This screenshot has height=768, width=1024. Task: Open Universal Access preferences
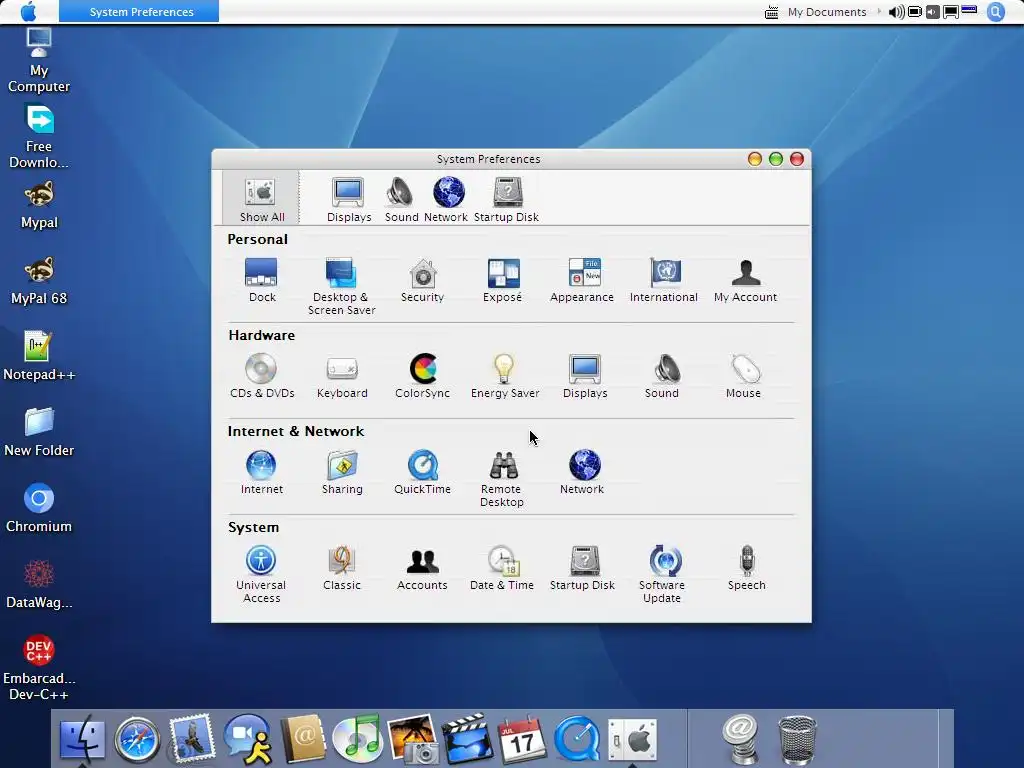pos(261,575)
